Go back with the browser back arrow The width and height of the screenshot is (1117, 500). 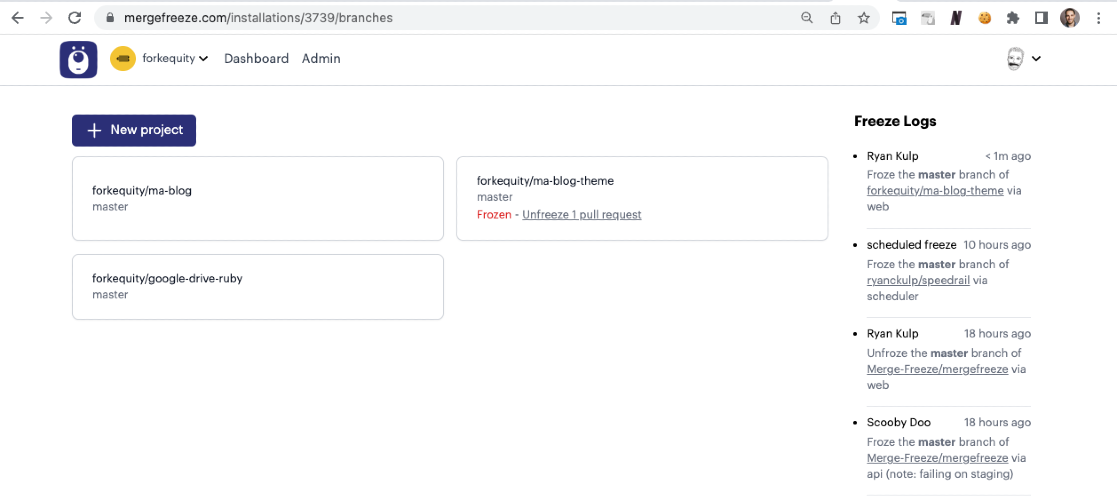pos(18,19)
